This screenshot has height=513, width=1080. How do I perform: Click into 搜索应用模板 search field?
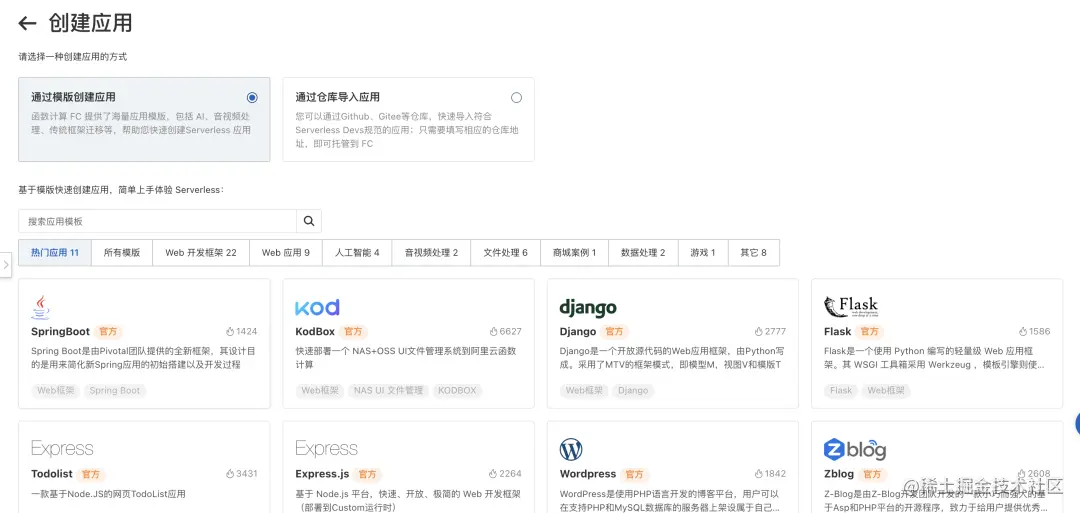pos(157,221)
